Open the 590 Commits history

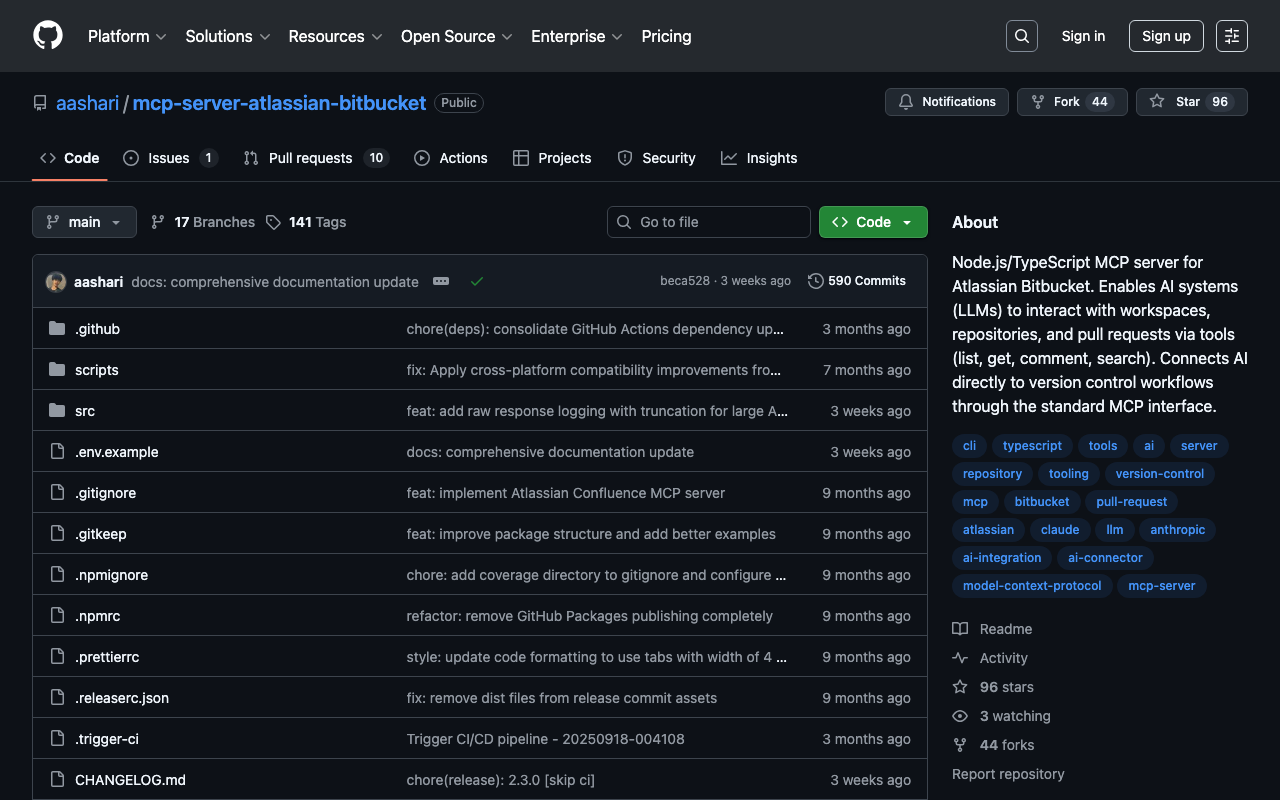[857, 281]
